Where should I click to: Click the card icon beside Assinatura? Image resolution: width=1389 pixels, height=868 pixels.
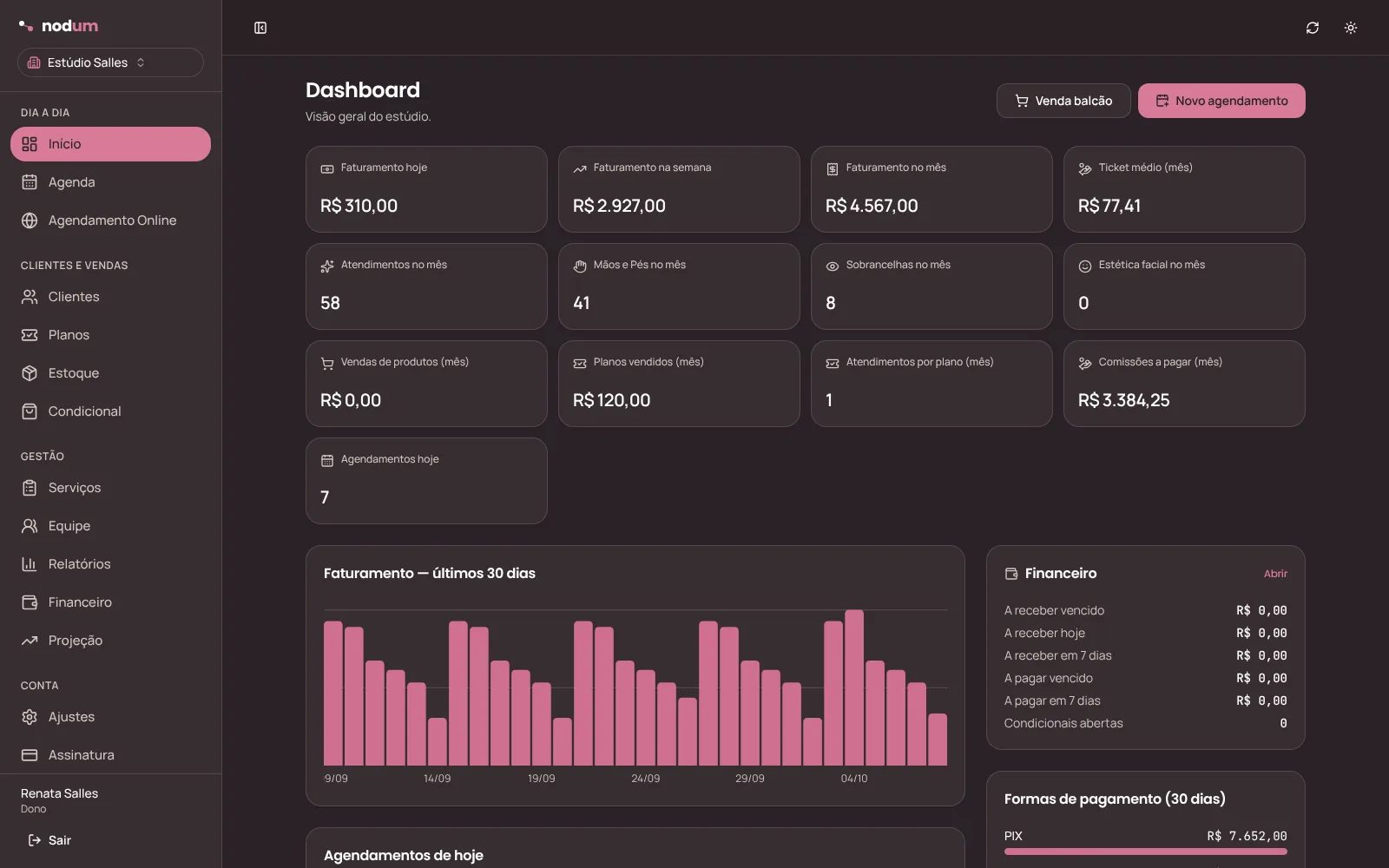30,755
